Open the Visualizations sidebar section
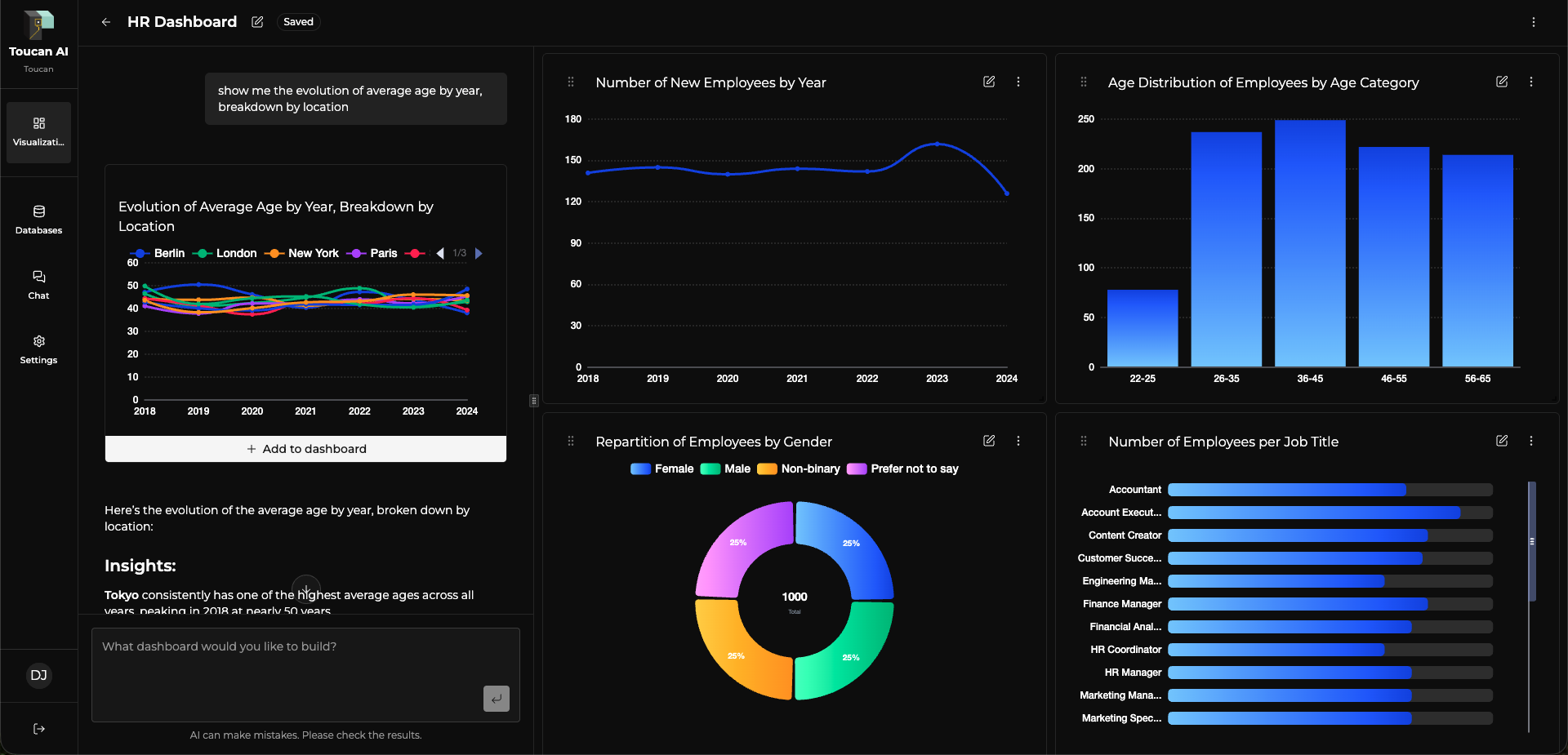Viewport: 1568px width, 755px height. (38, 132)
